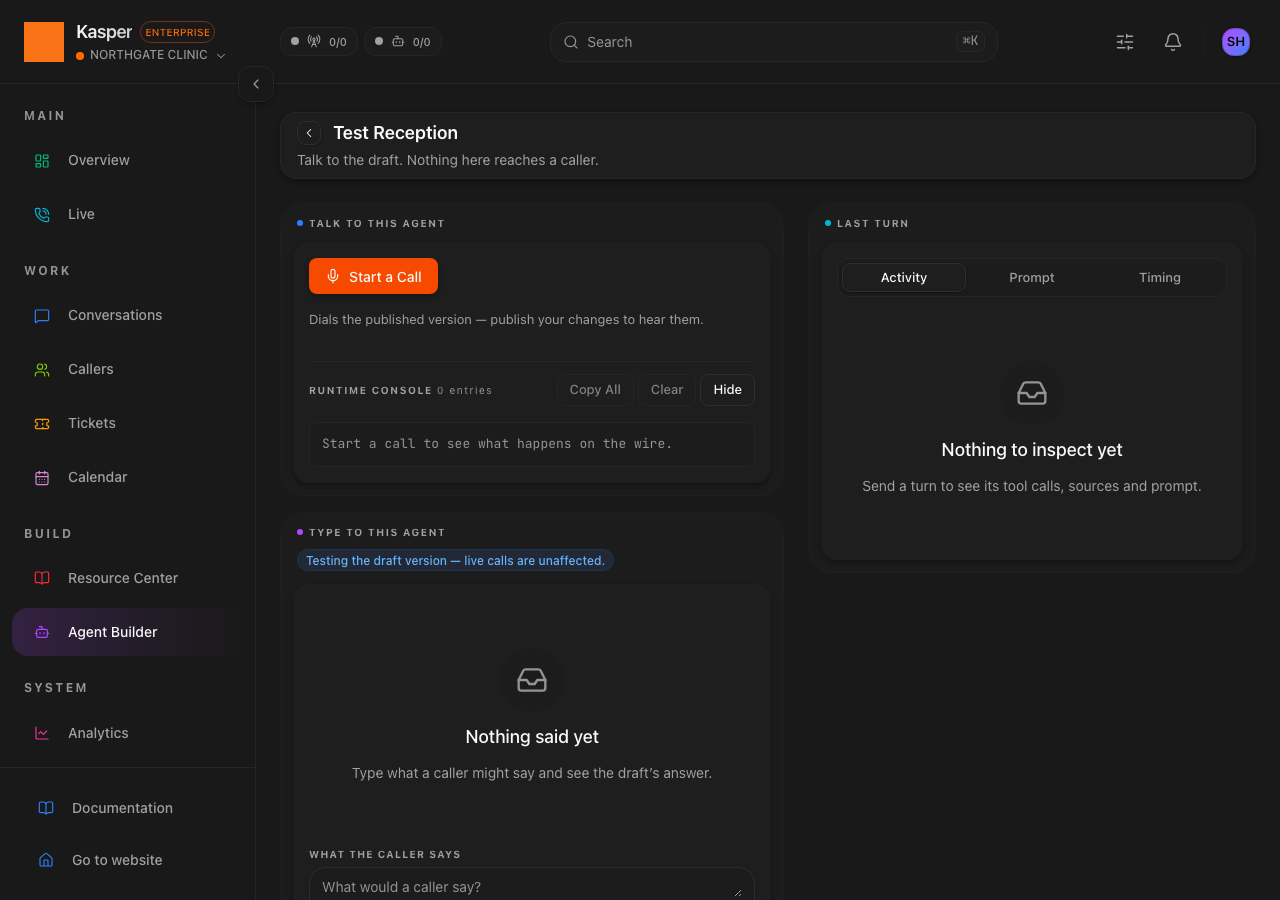Click the Live phone icon

(42, 214)
